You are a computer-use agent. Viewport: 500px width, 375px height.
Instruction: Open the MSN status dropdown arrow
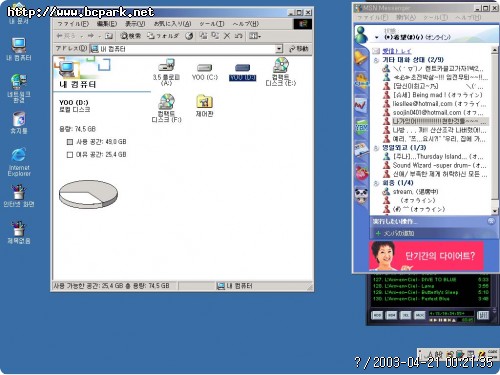(x=377, y=37)
